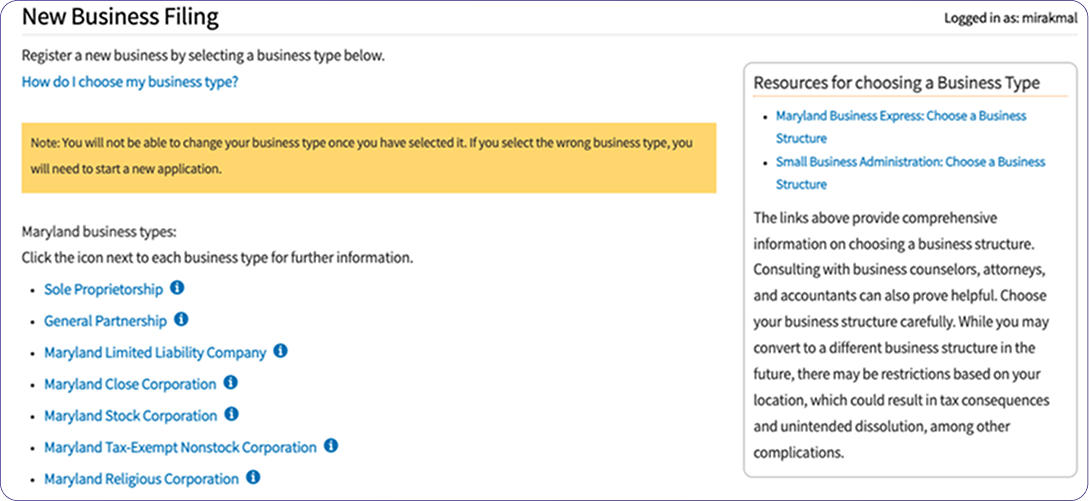View info icon for Tax-Exempt Nonstock Corporation
Viewport: 1089px width, 501px height.
331,446
